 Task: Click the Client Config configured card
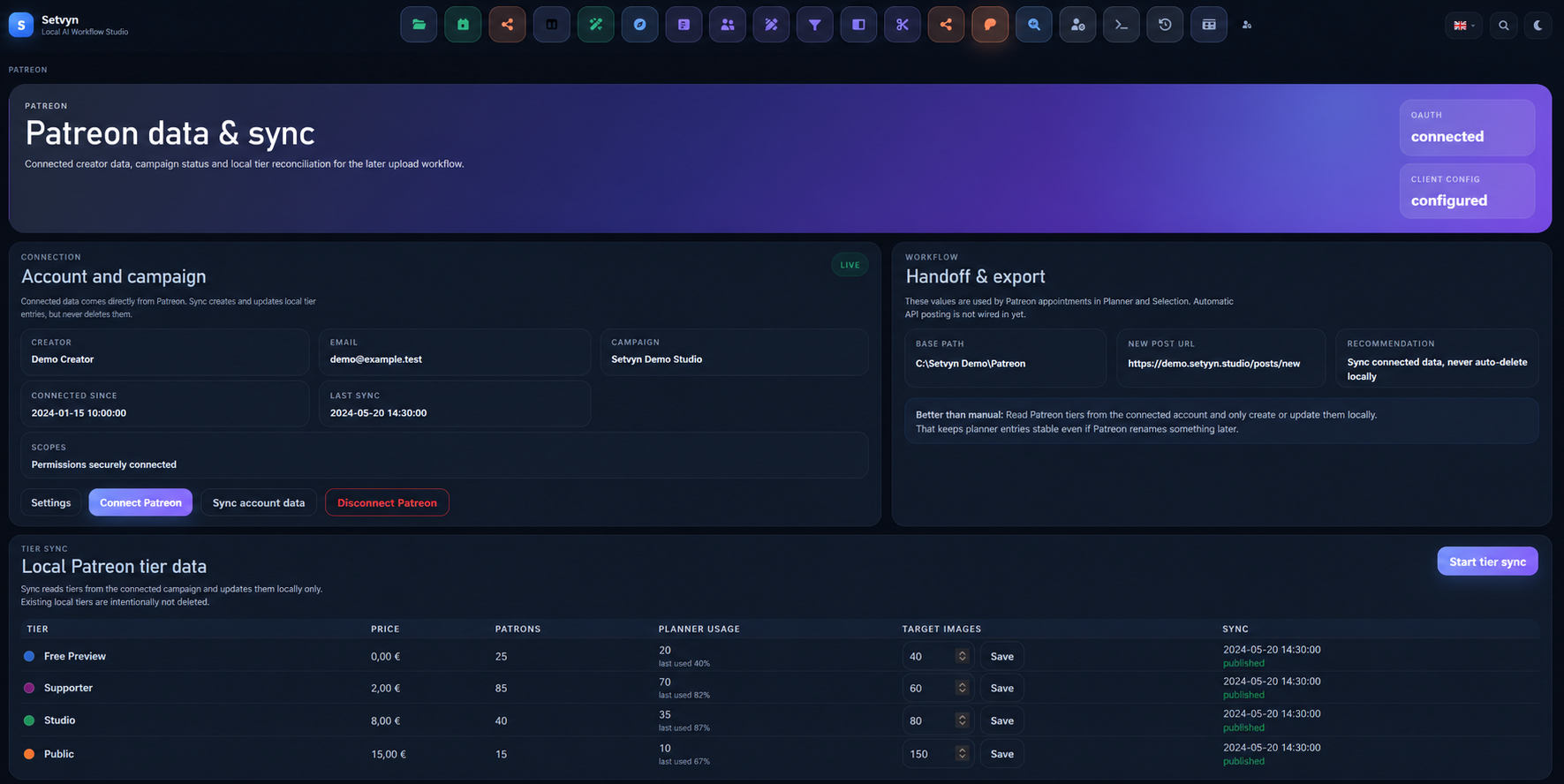coord(1467,191)
